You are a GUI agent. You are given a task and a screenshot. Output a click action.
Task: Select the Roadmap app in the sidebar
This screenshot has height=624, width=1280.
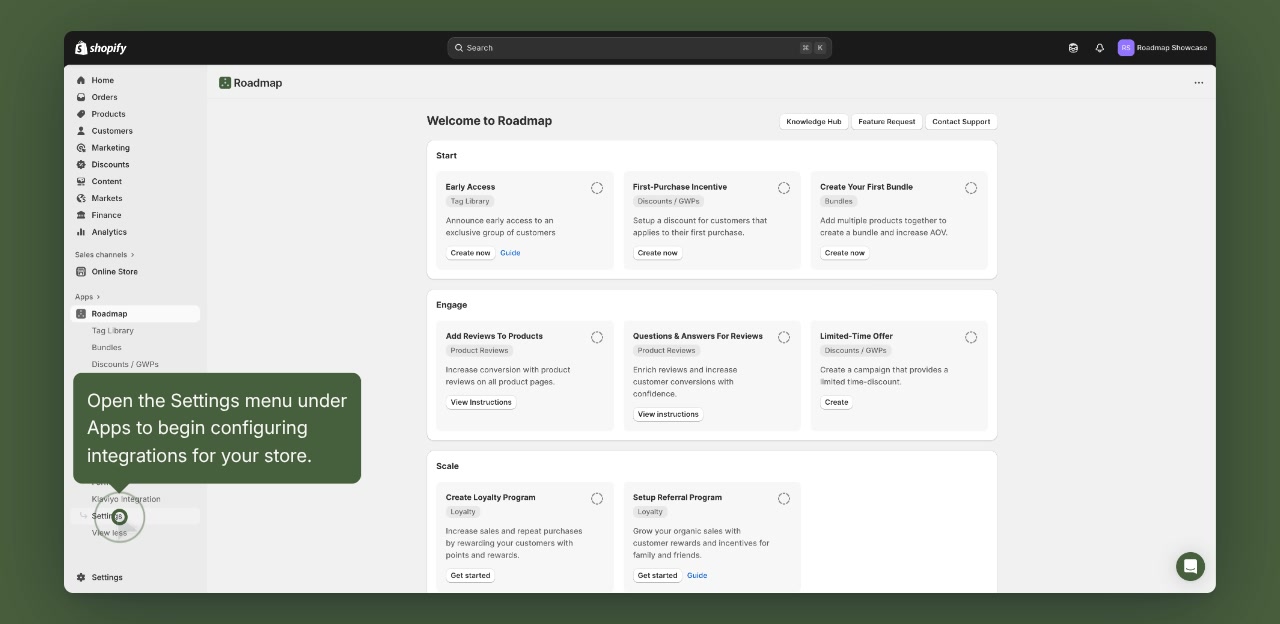coord(109,313)
